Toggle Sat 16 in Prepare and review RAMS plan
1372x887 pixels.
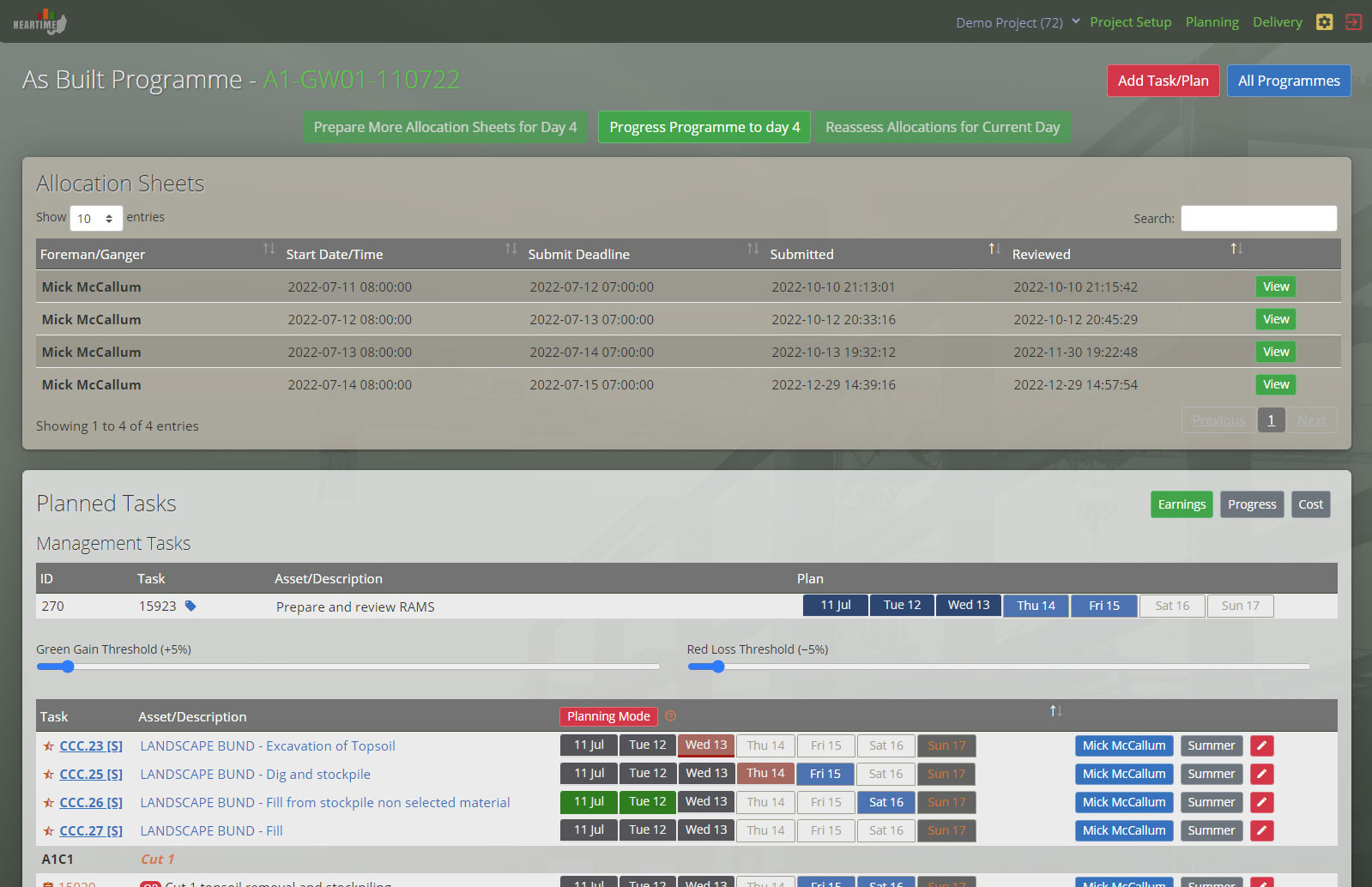pos(1172,606)
